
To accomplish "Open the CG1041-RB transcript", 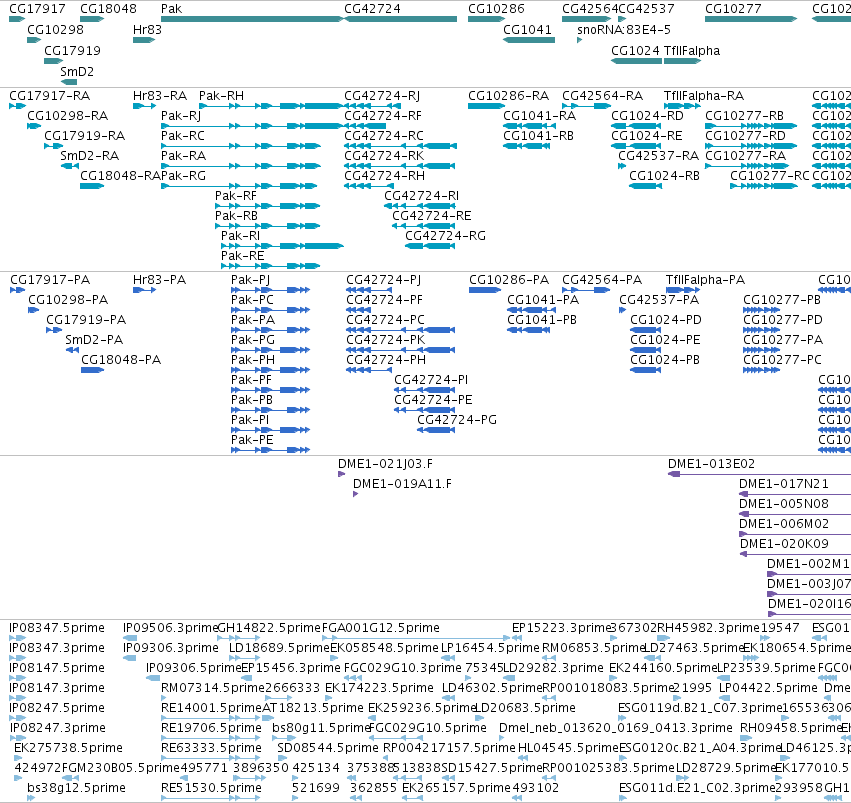I will click(x=526, y=146).
